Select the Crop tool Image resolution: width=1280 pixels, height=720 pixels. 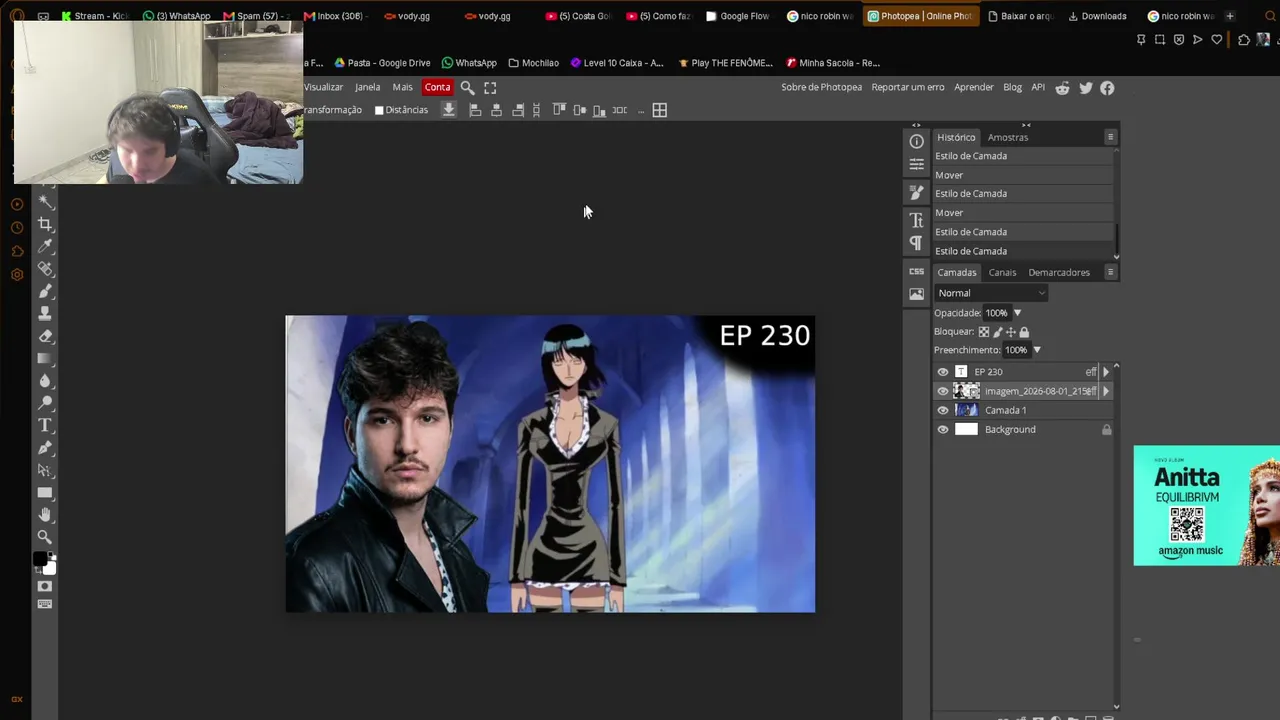pos(45,224)
